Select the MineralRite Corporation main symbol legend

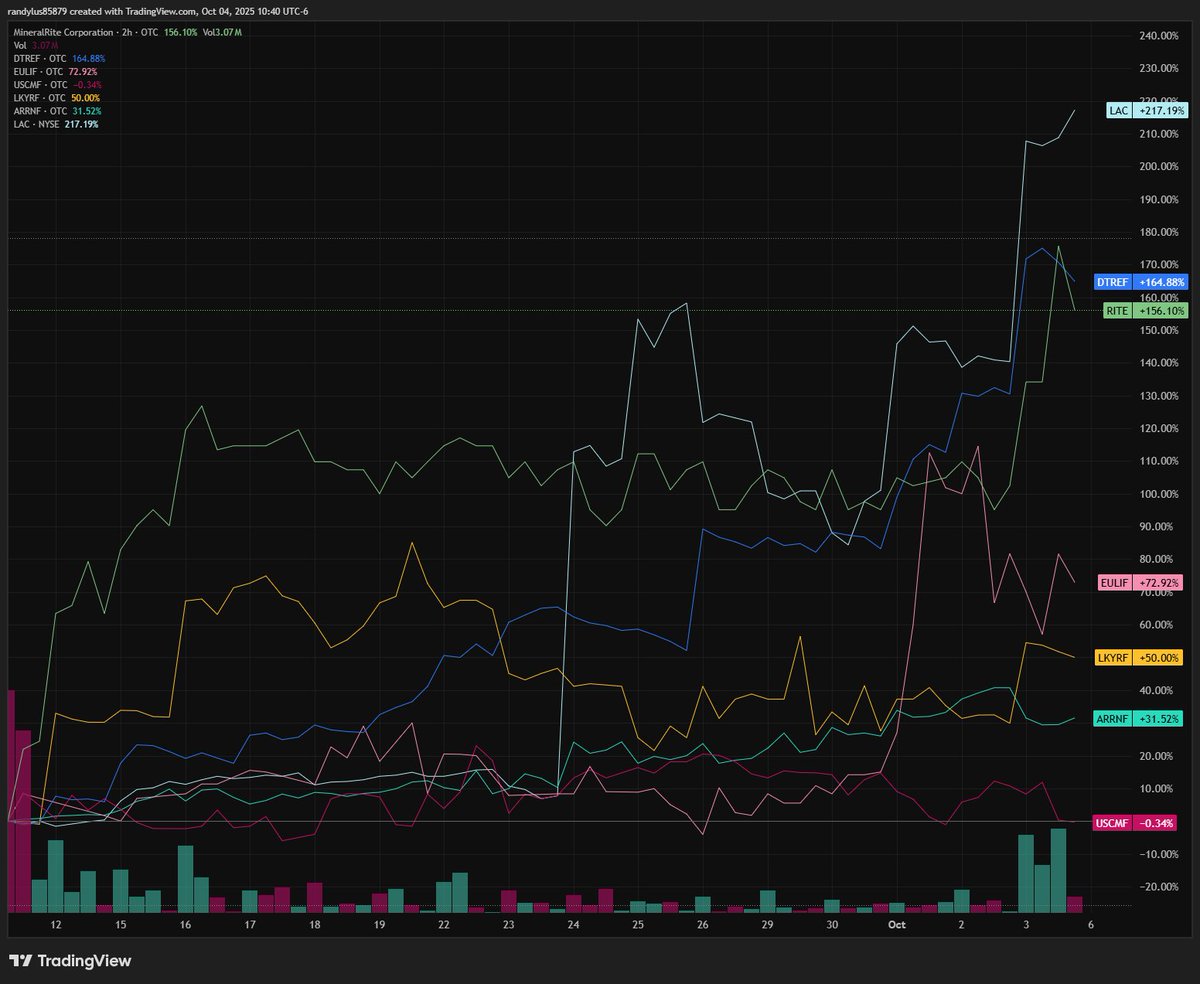(x=127, y=33)
